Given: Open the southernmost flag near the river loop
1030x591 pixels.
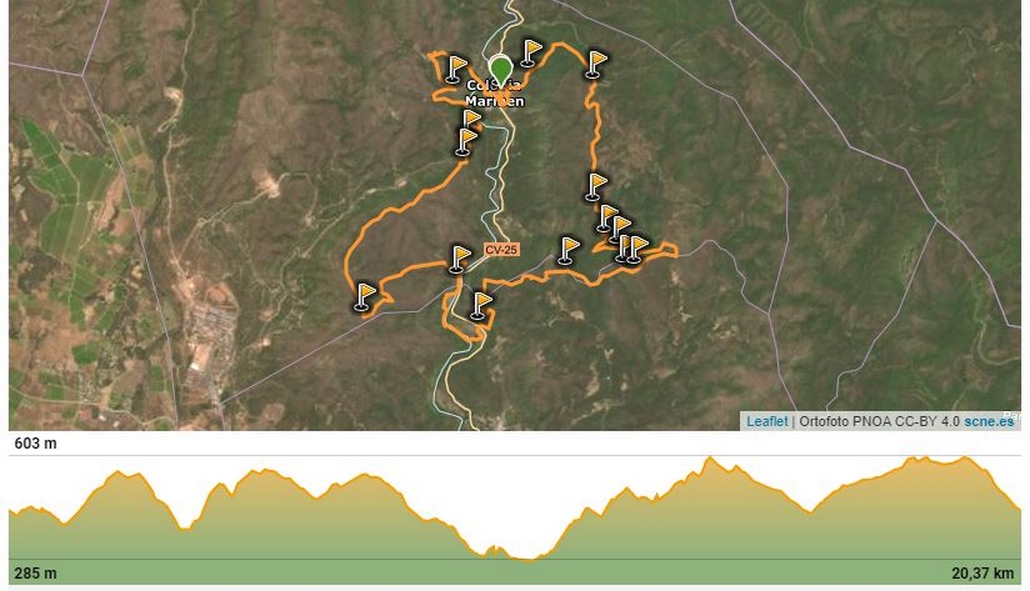Looking at the screenshot, I should point(481,306).
